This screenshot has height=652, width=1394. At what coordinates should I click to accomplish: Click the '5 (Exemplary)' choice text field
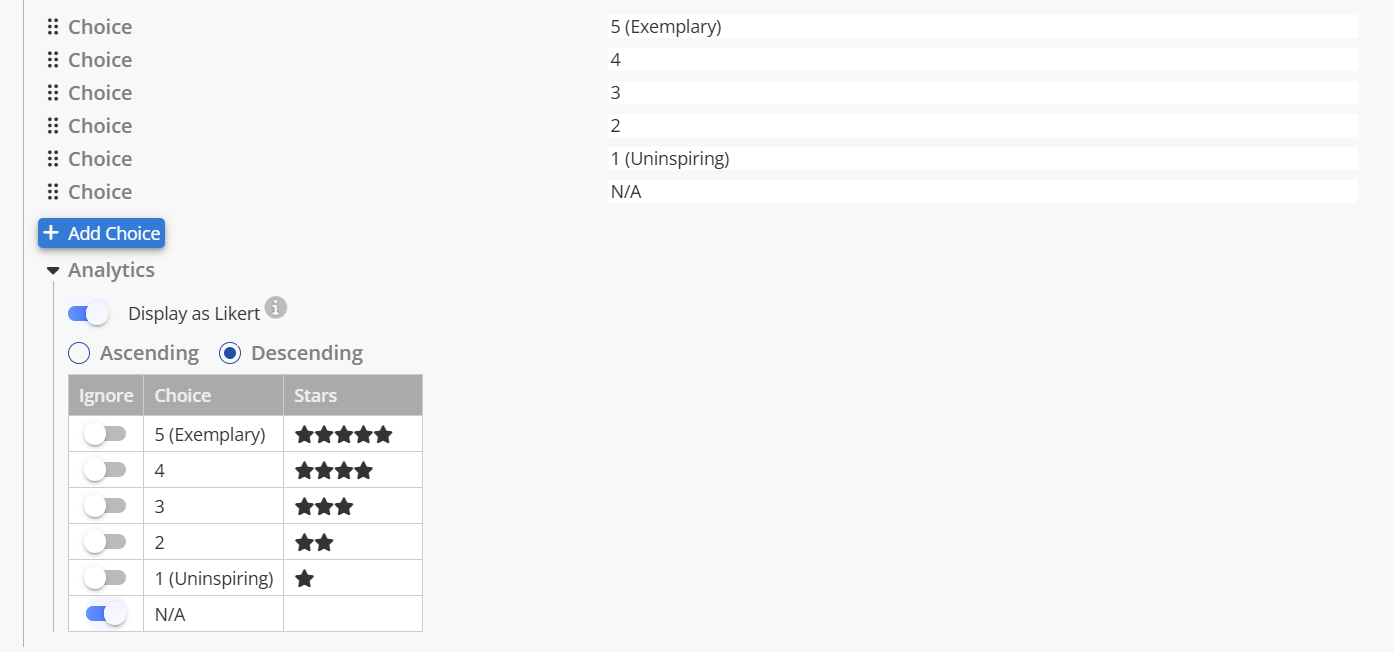983,27
